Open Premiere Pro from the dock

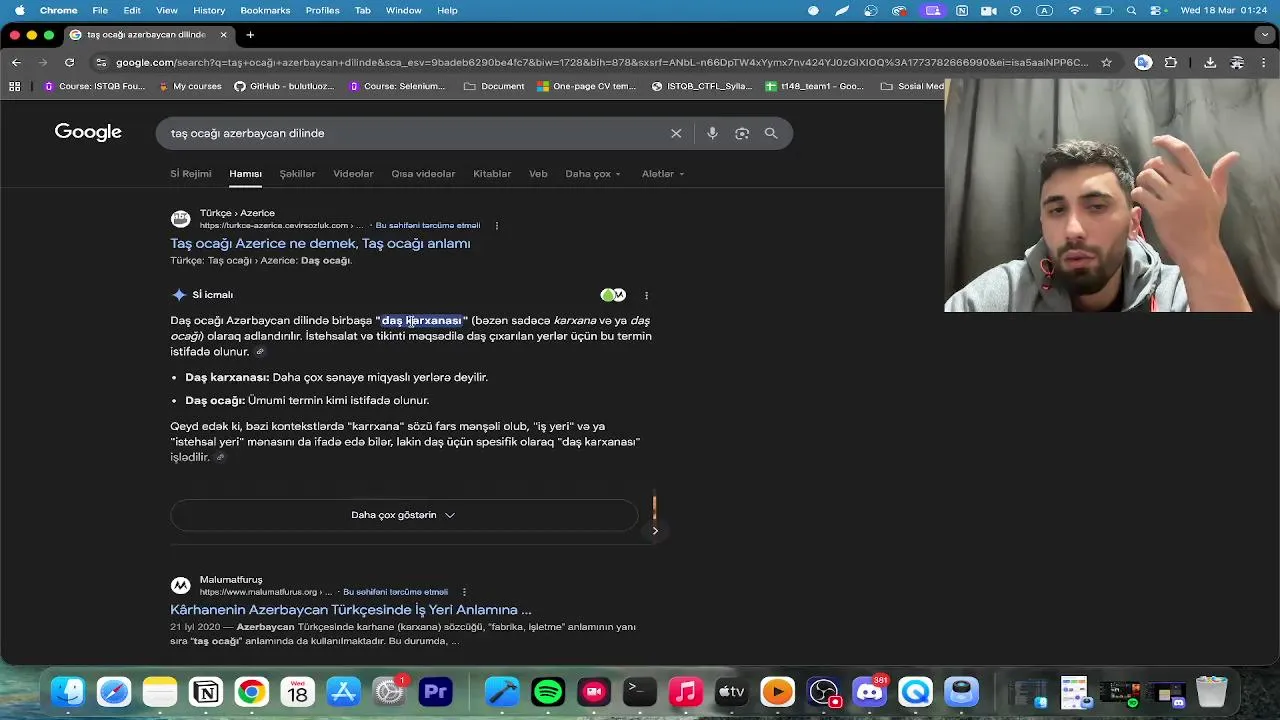(436, 692)
